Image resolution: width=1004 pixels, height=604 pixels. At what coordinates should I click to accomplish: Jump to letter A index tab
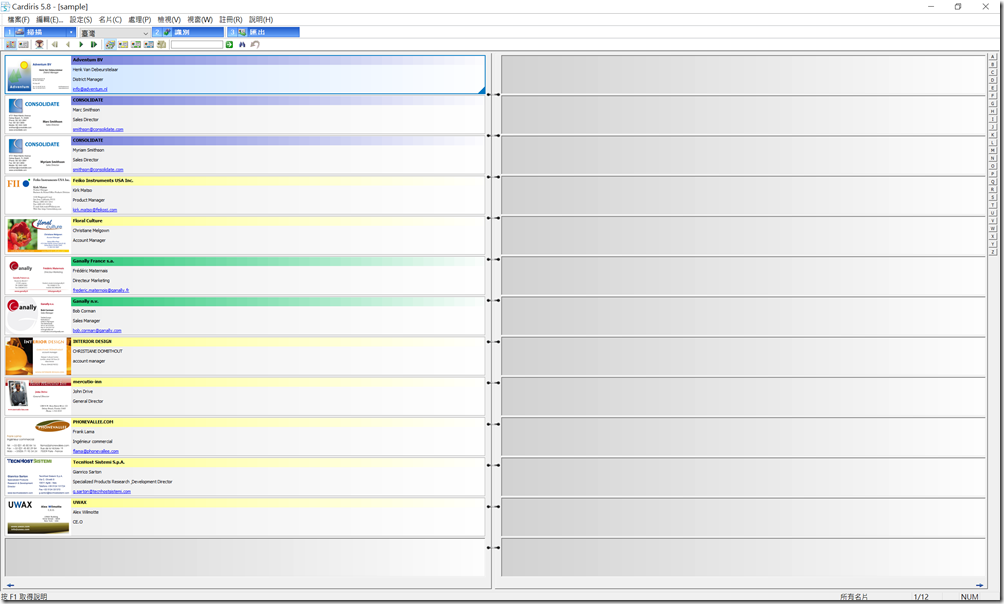993,56
